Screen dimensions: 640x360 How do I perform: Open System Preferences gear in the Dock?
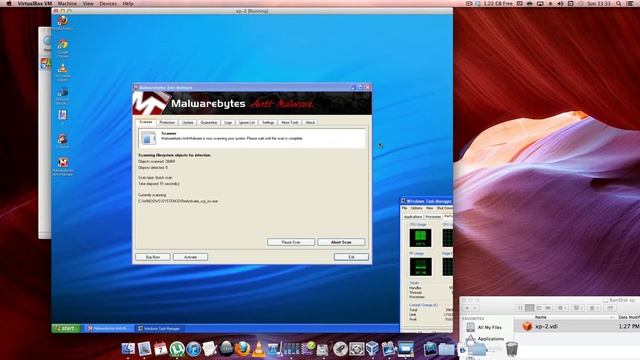click(356, 349)
